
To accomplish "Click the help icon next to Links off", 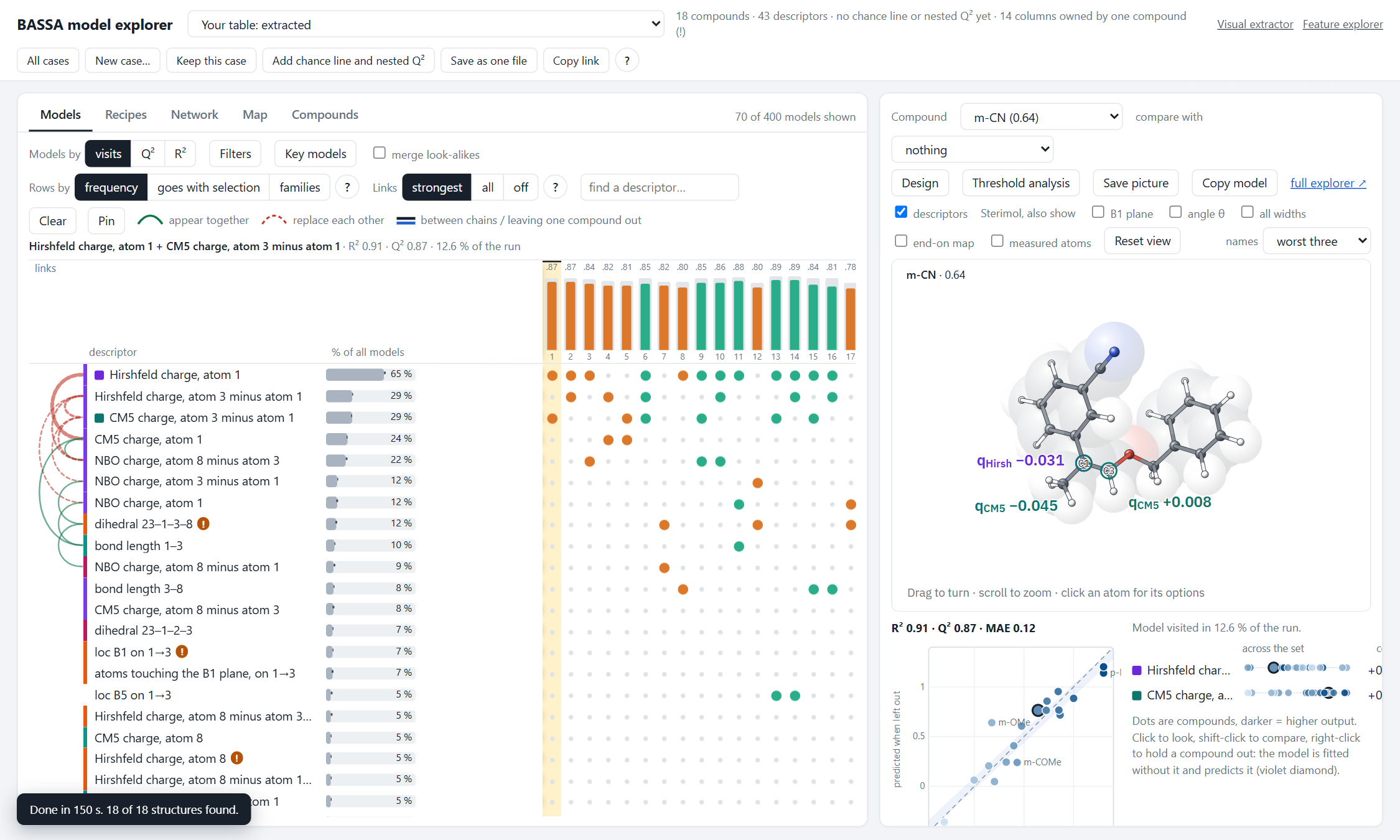I will pos(555,187).
